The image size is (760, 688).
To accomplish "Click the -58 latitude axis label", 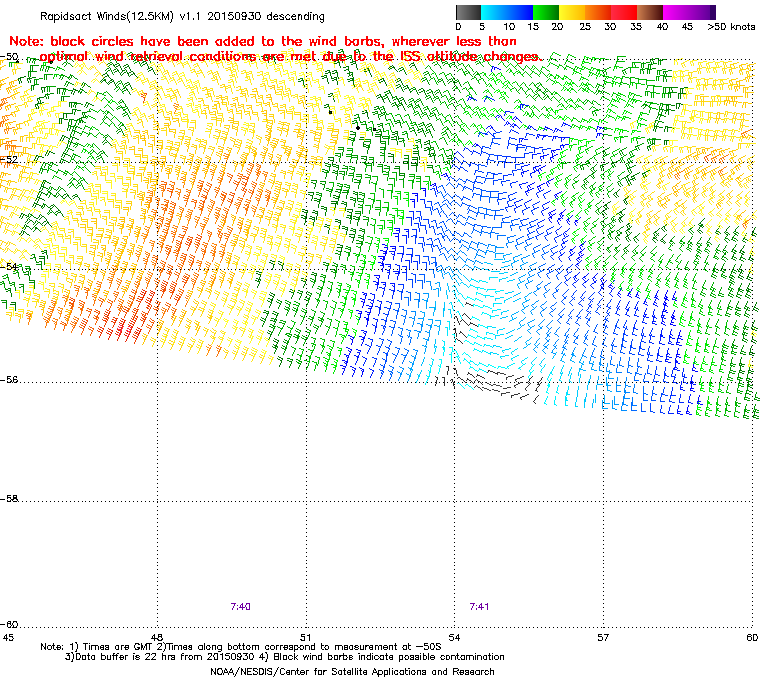I will 9,498.
